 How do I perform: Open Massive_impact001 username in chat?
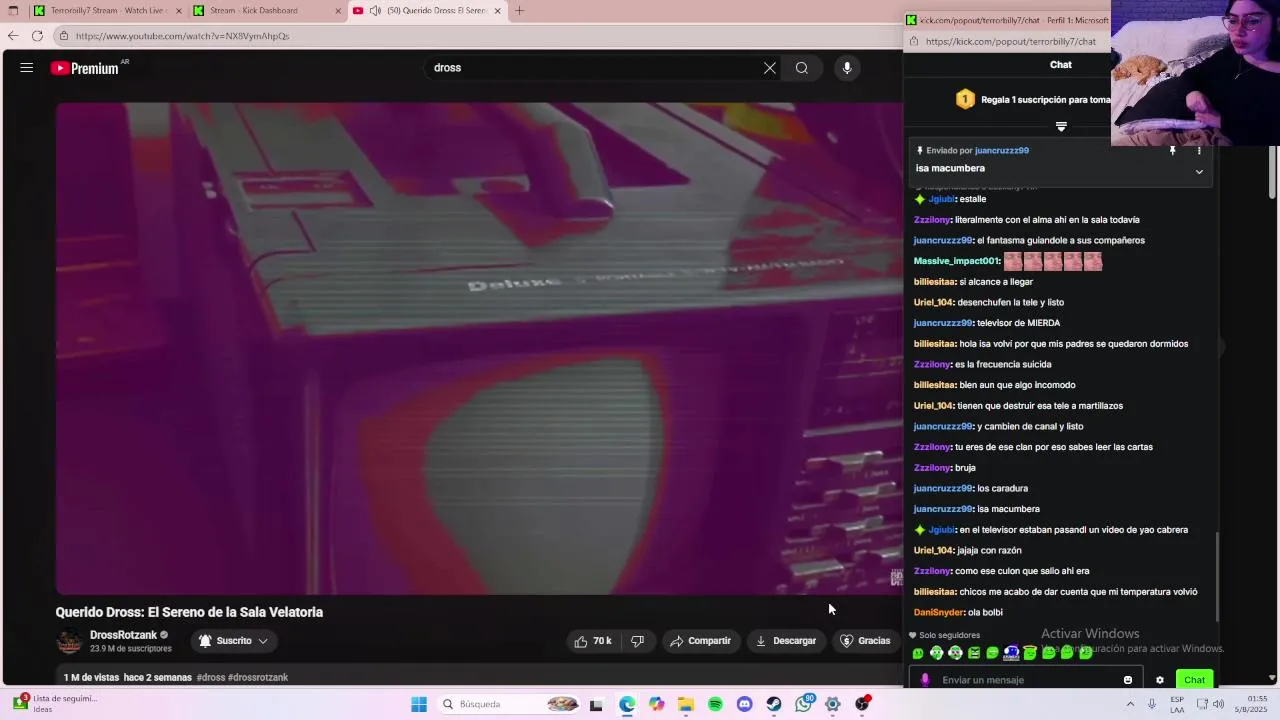click(956, 261)
